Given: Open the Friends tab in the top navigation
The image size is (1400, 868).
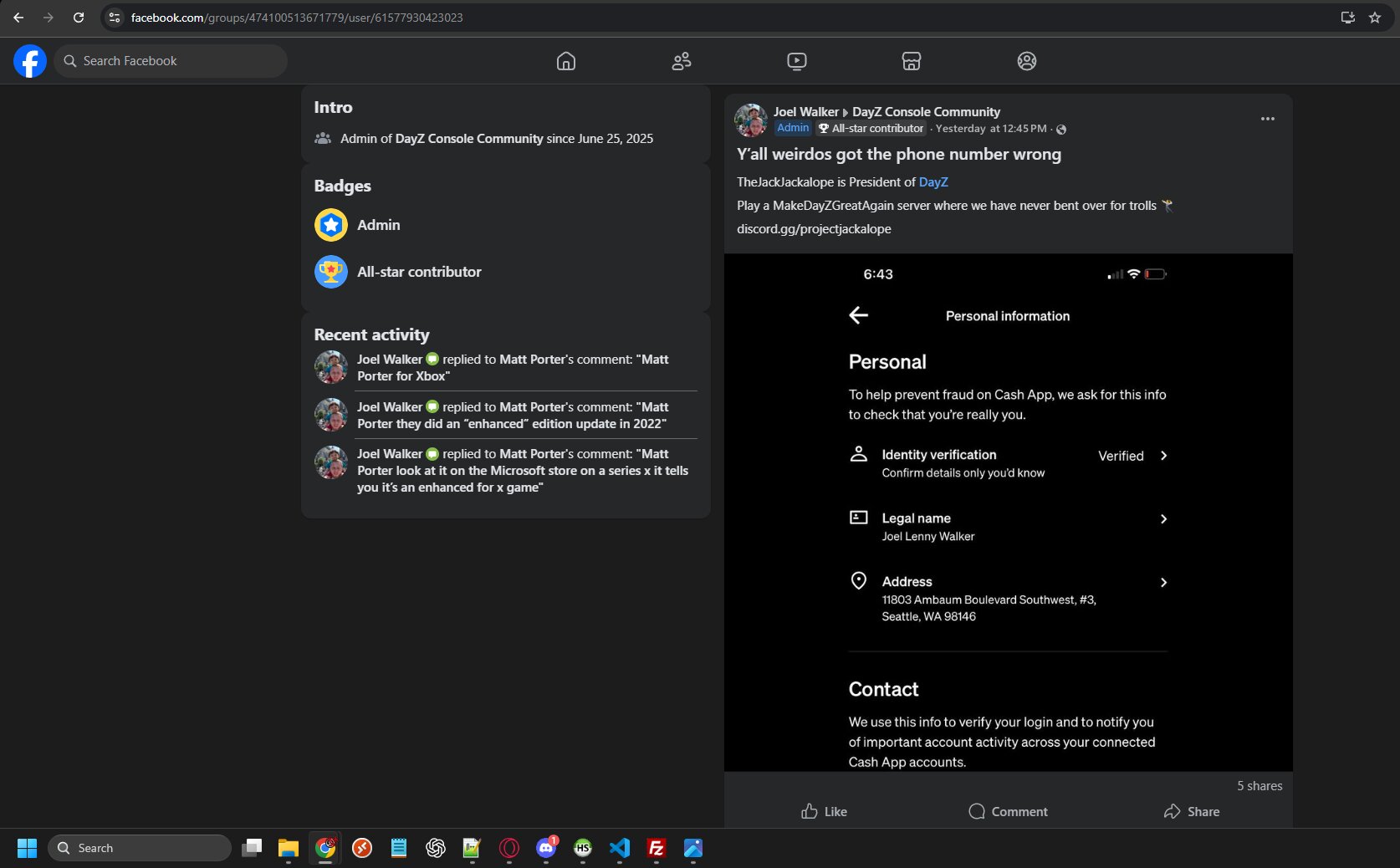Looking at the screenshot, I should click(682, 61).
